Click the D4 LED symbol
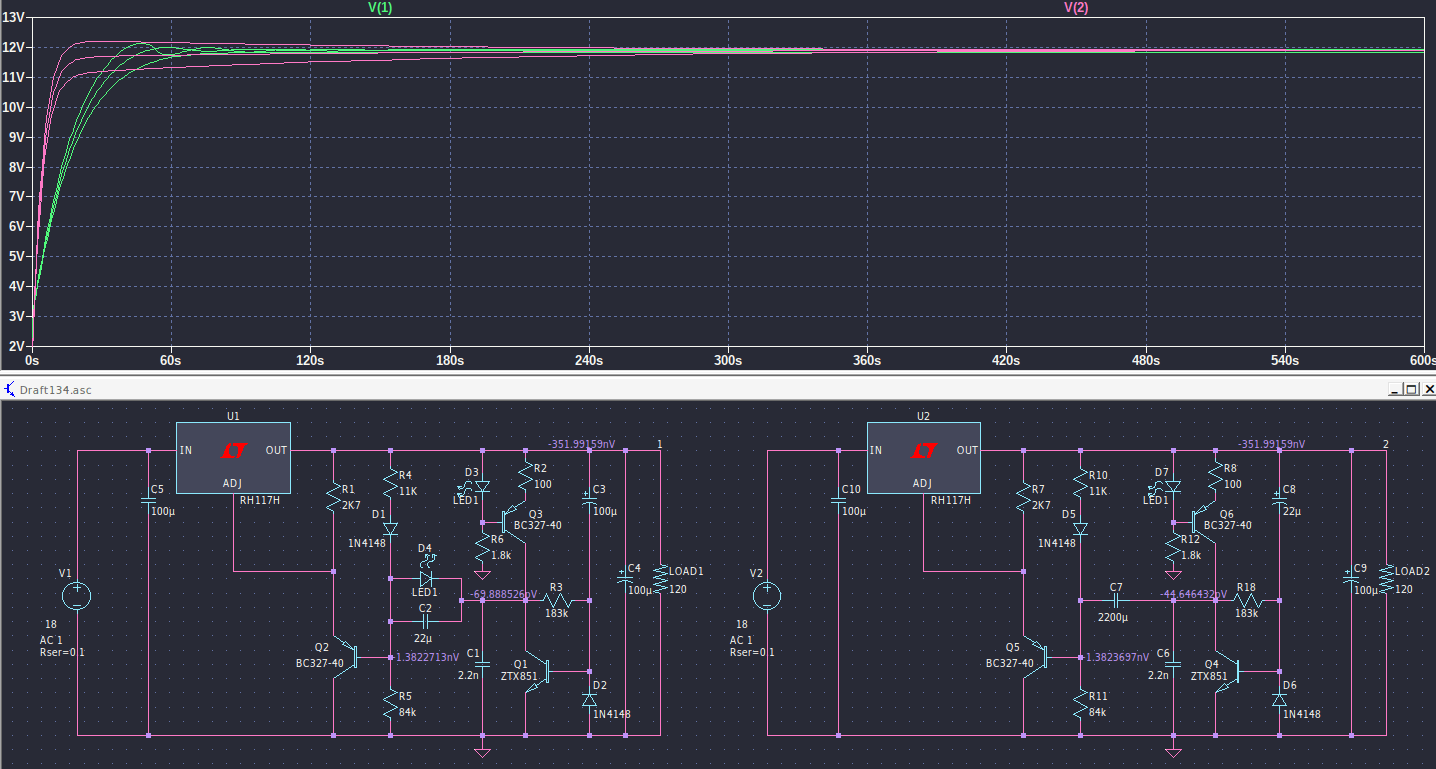Image resolution: width=1436 pixels, height=769 pixels. [x=426, y=577]
